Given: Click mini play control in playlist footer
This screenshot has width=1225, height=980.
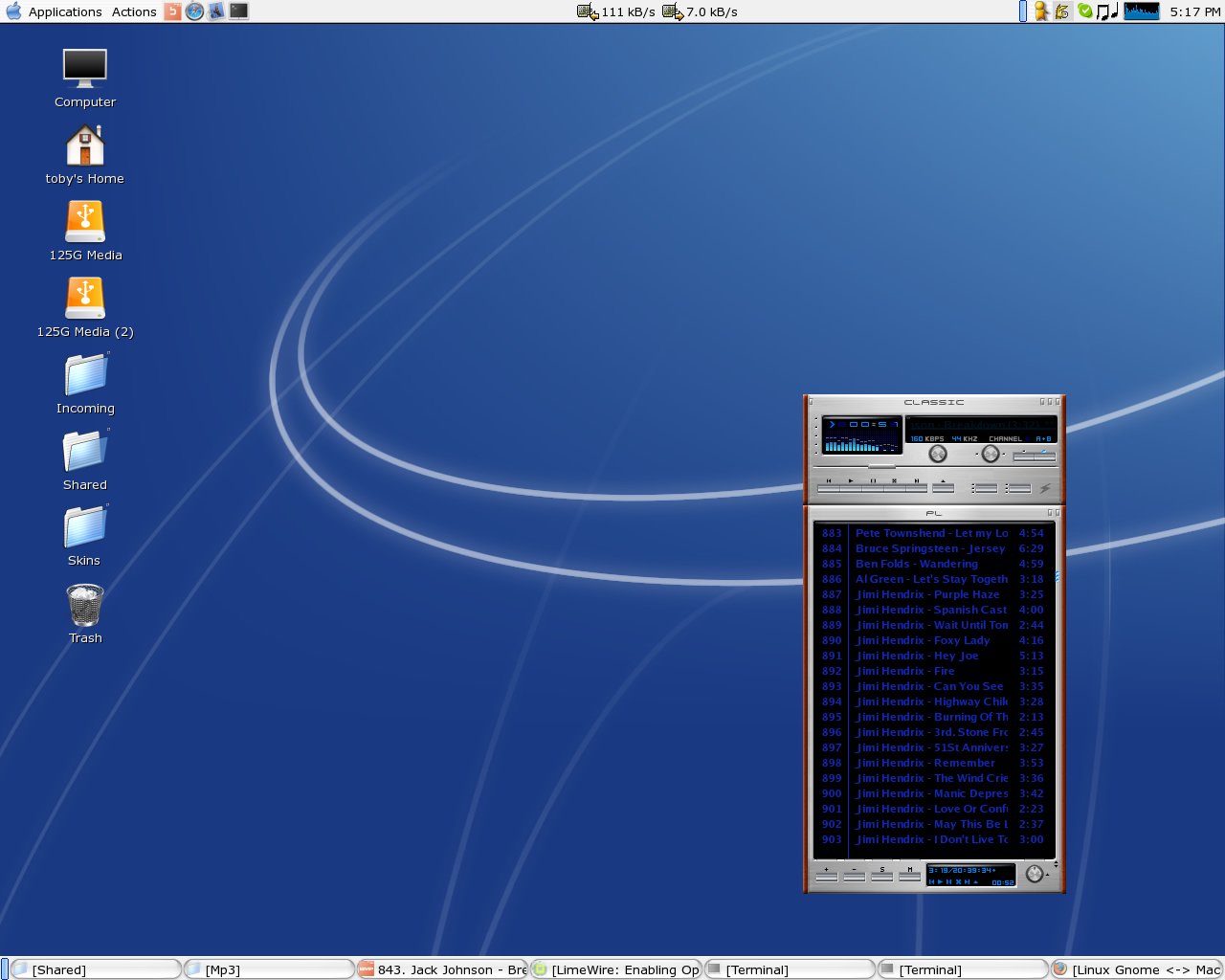Looking at the screenshot, I should (940, 882).
